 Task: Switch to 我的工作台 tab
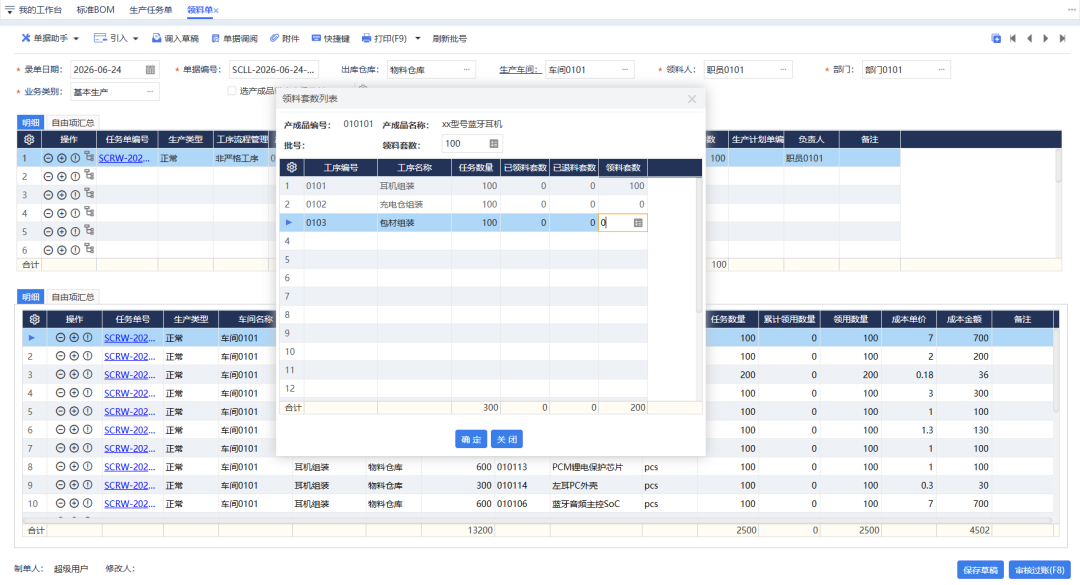pyautogui.click(x=40, y=10)
